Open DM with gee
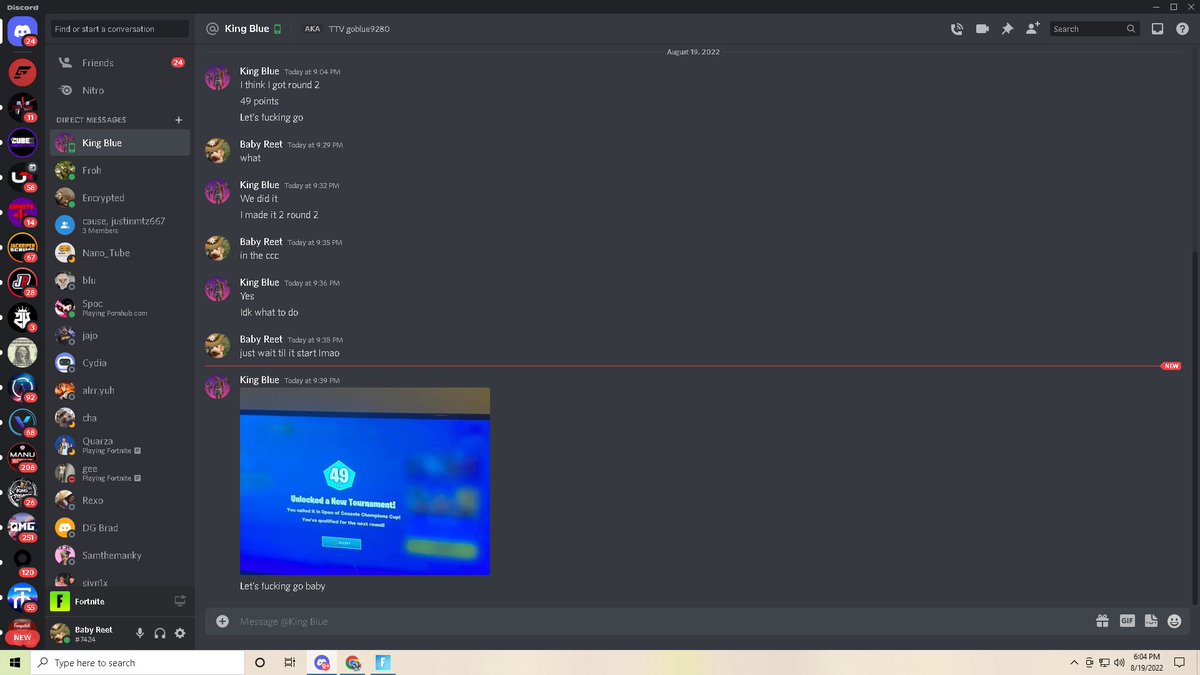Screen dimensions: 1200x675 point(120,473)
